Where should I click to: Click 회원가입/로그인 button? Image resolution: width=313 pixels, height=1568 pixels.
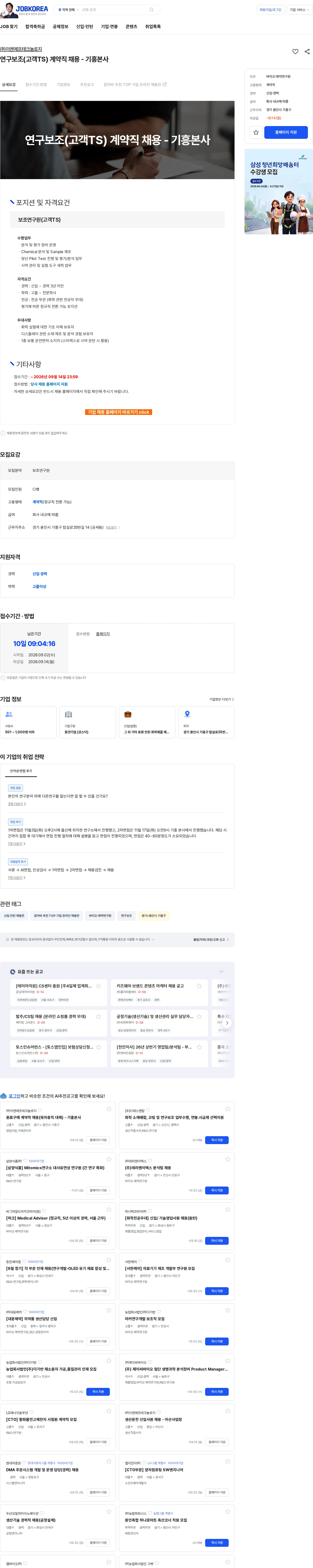coord(270,10)
